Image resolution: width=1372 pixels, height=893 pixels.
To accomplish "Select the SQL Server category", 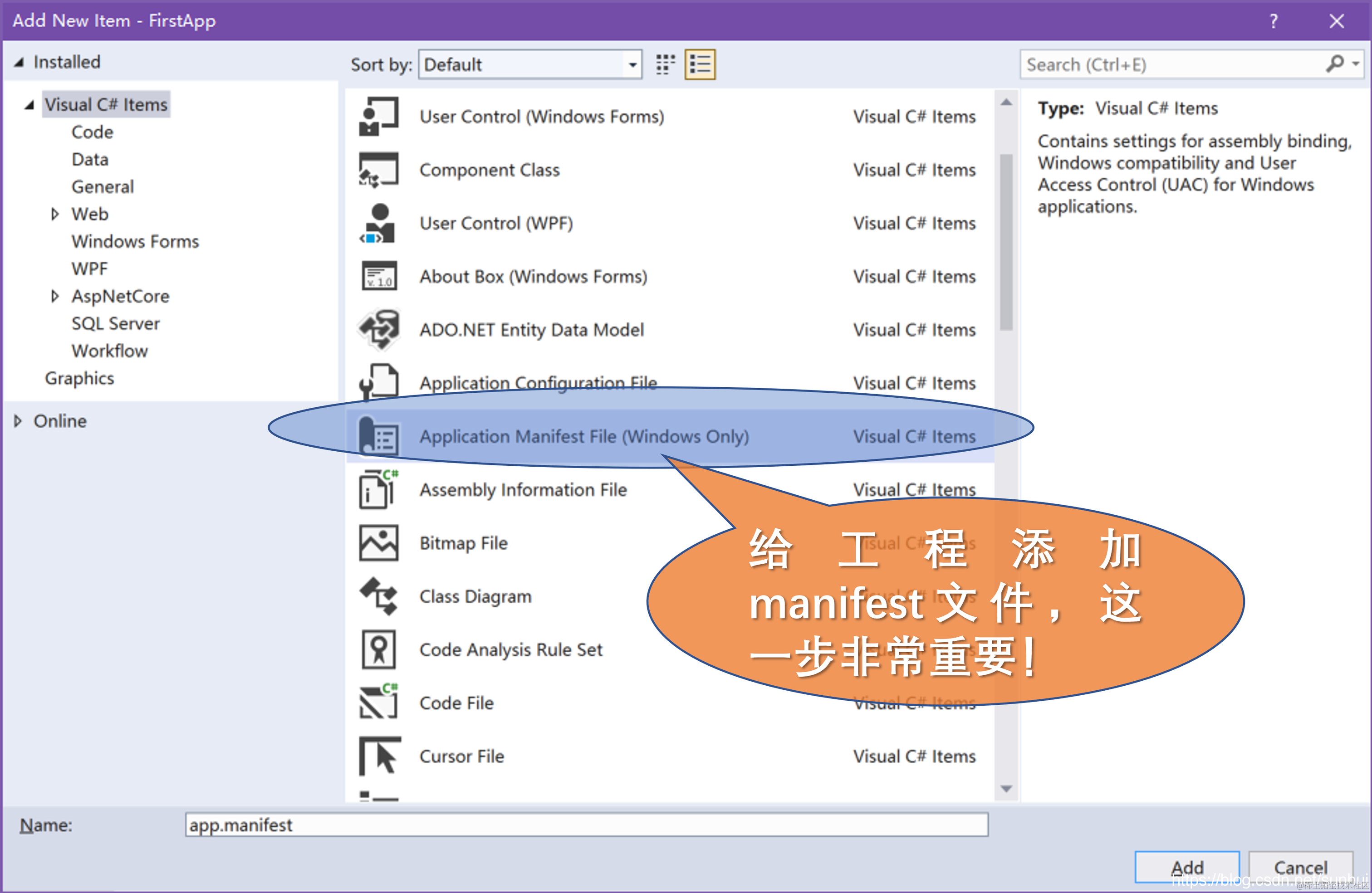I will click(x=115, y=324).
